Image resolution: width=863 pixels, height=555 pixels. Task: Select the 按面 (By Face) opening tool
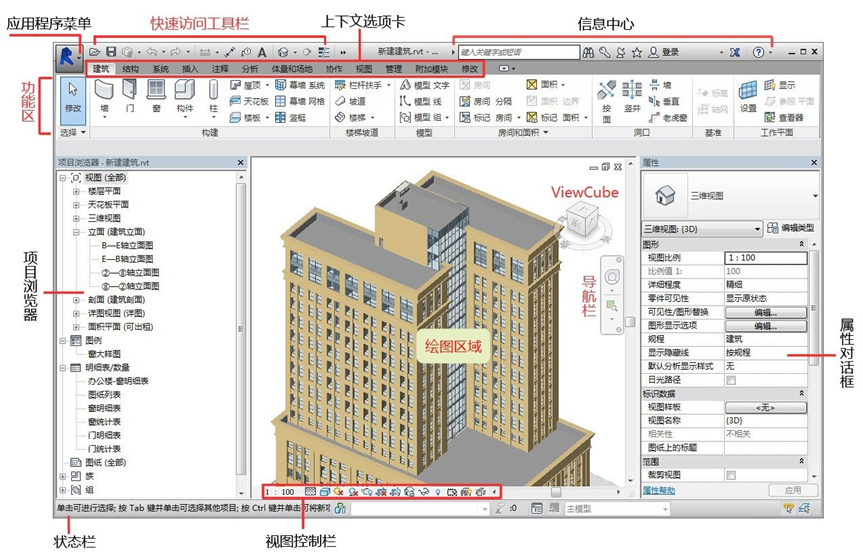[606, 101]
